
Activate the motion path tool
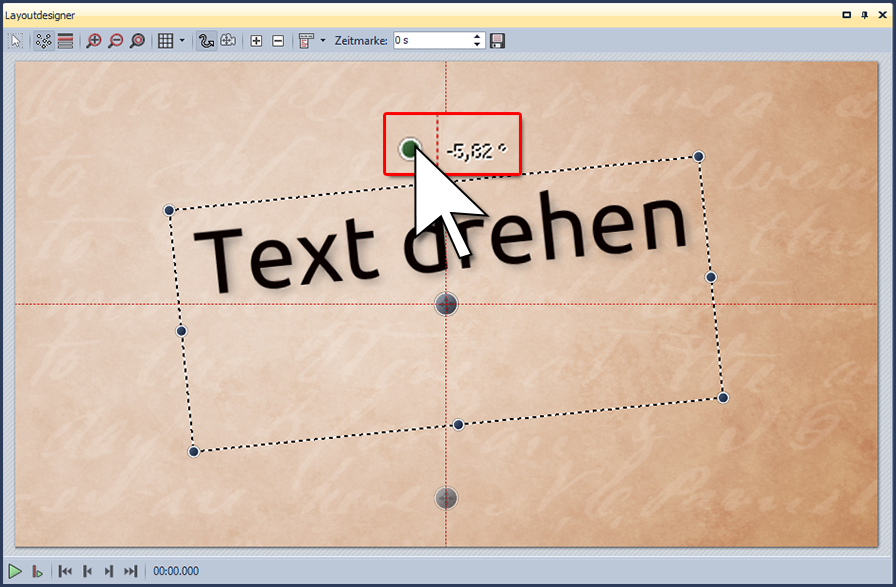pyautogui.click(x=206, y=40)
